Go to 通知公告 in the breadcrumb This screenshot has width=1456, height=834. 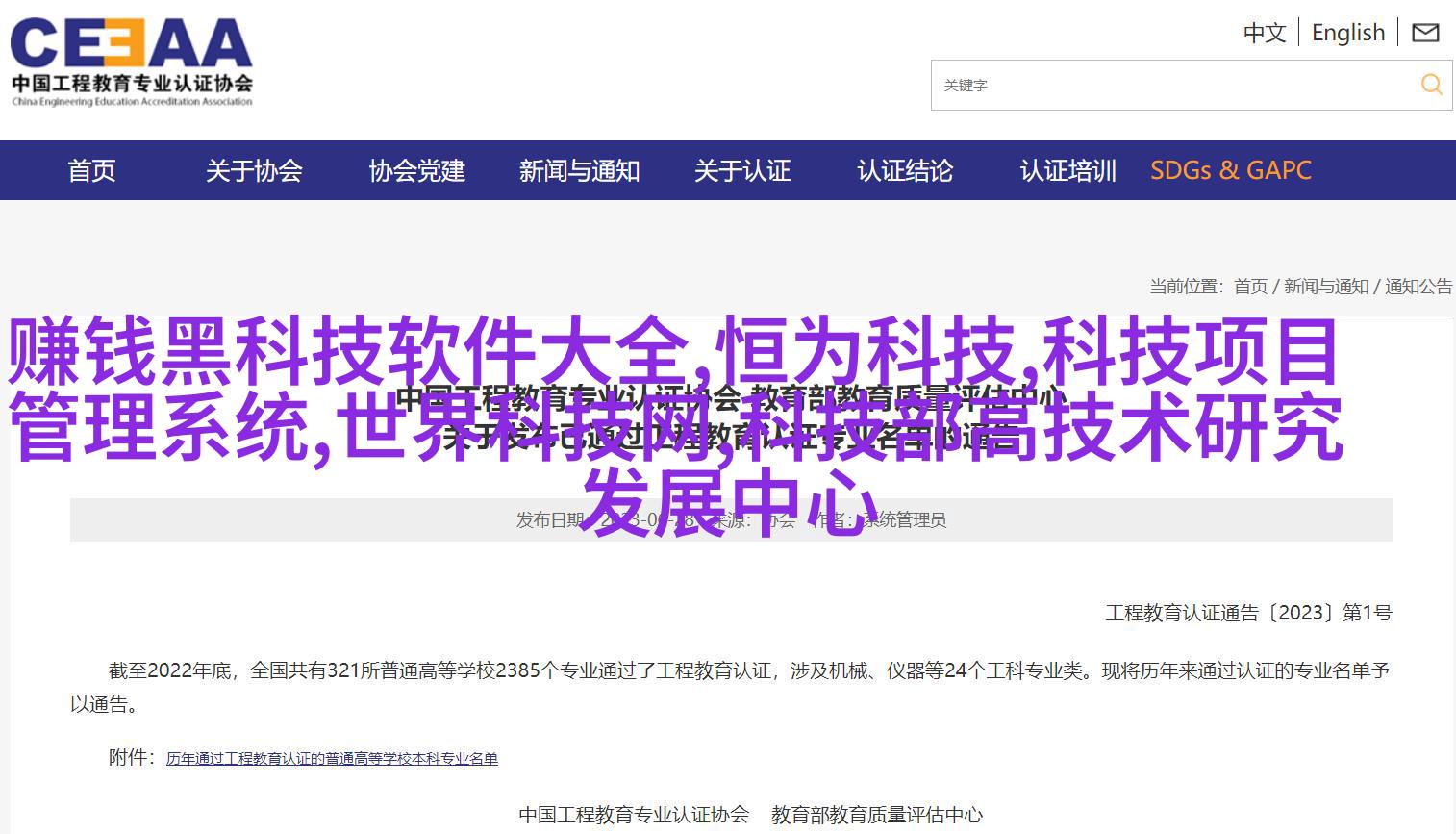(1418, 286)
